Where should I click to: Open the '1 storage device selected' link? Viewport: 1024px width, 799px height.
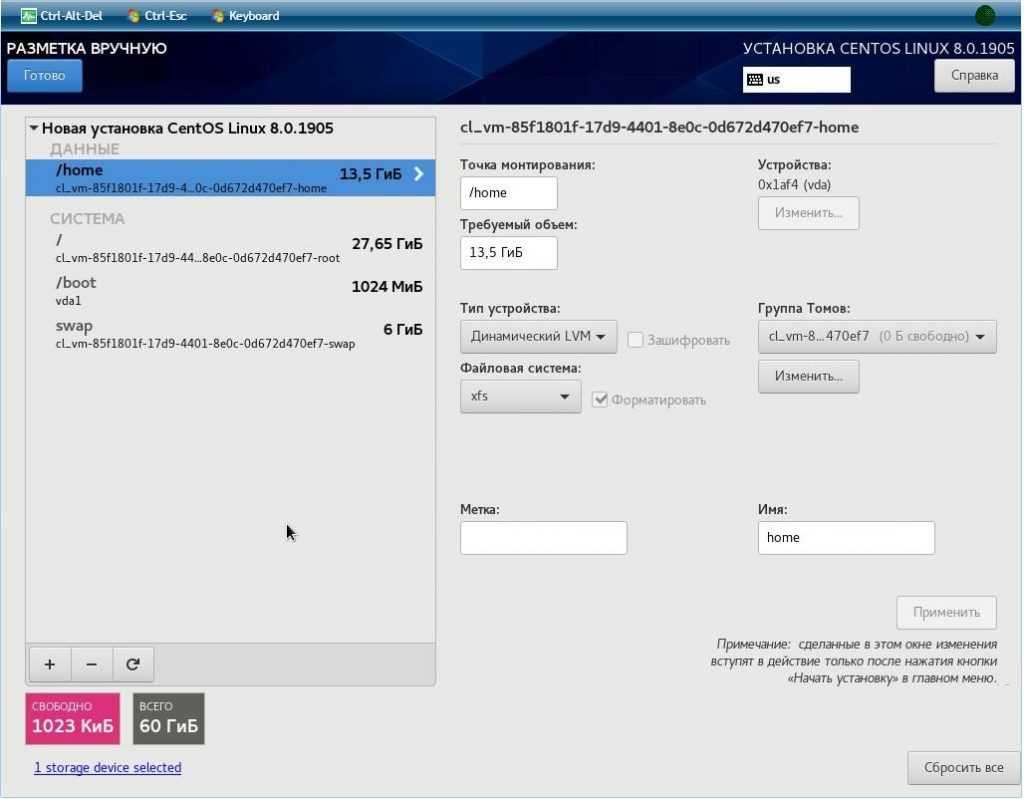coord(107,768)
